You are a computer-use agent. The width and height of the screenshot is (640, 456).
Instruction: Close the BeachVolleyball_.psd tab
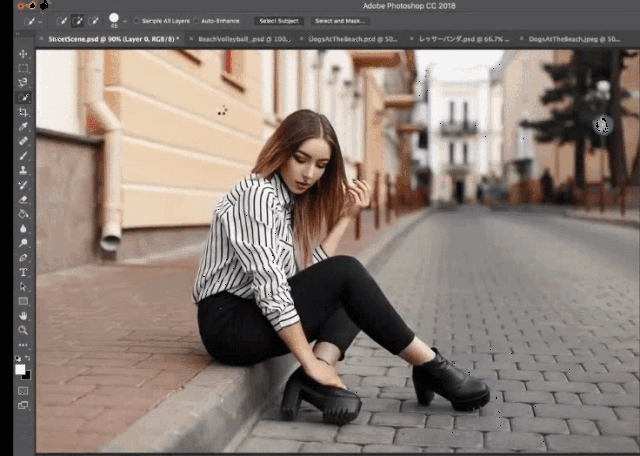click(191, 39)
